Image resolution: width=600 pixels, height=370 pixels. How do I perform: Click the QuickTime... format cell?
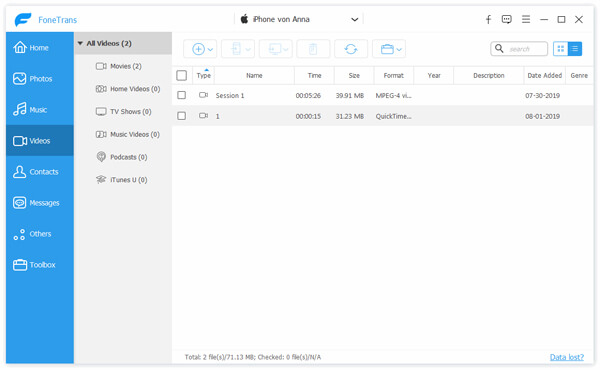pos(393,116)
